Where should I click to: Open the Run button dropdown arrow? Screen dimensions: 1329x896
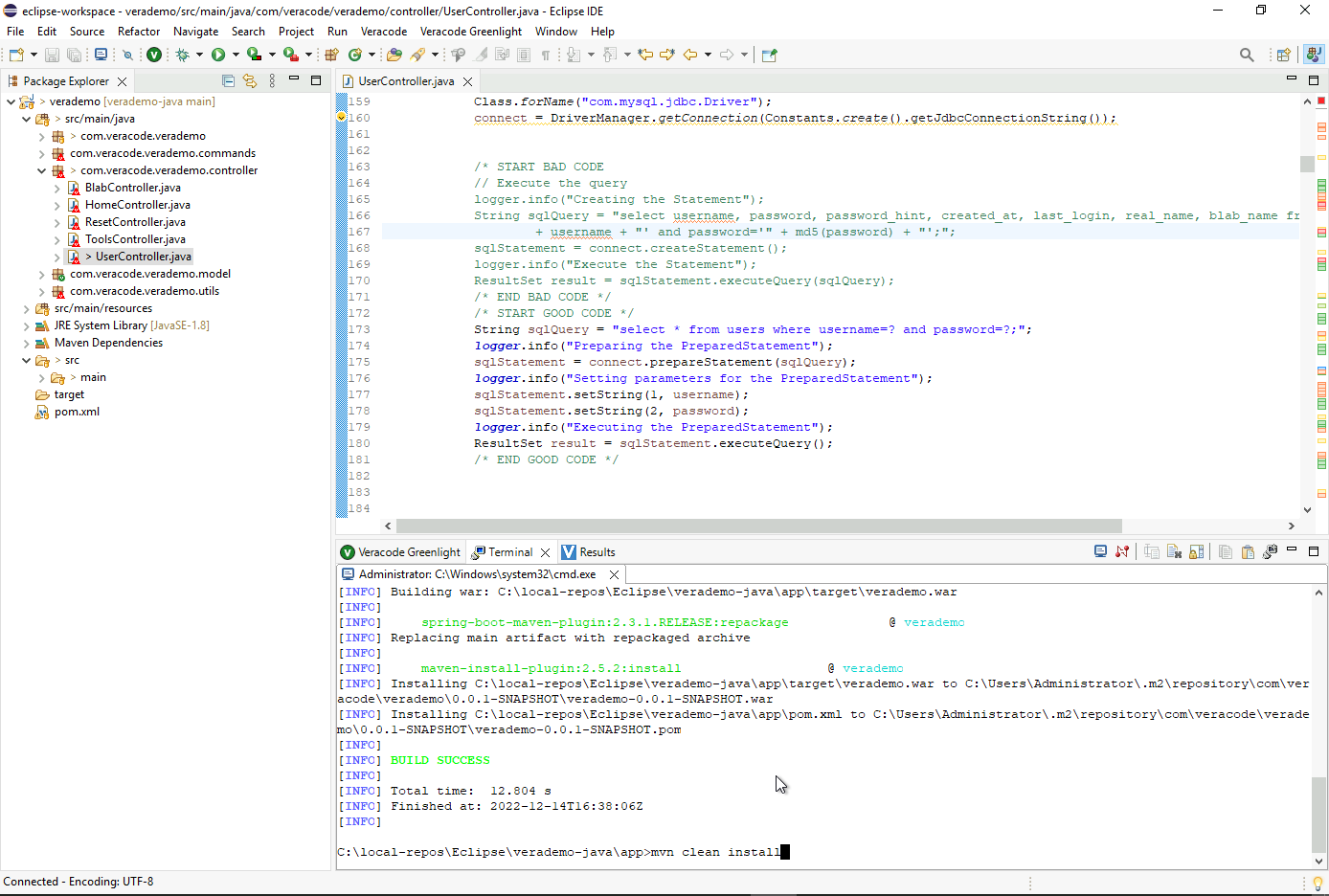coord(236,55)
